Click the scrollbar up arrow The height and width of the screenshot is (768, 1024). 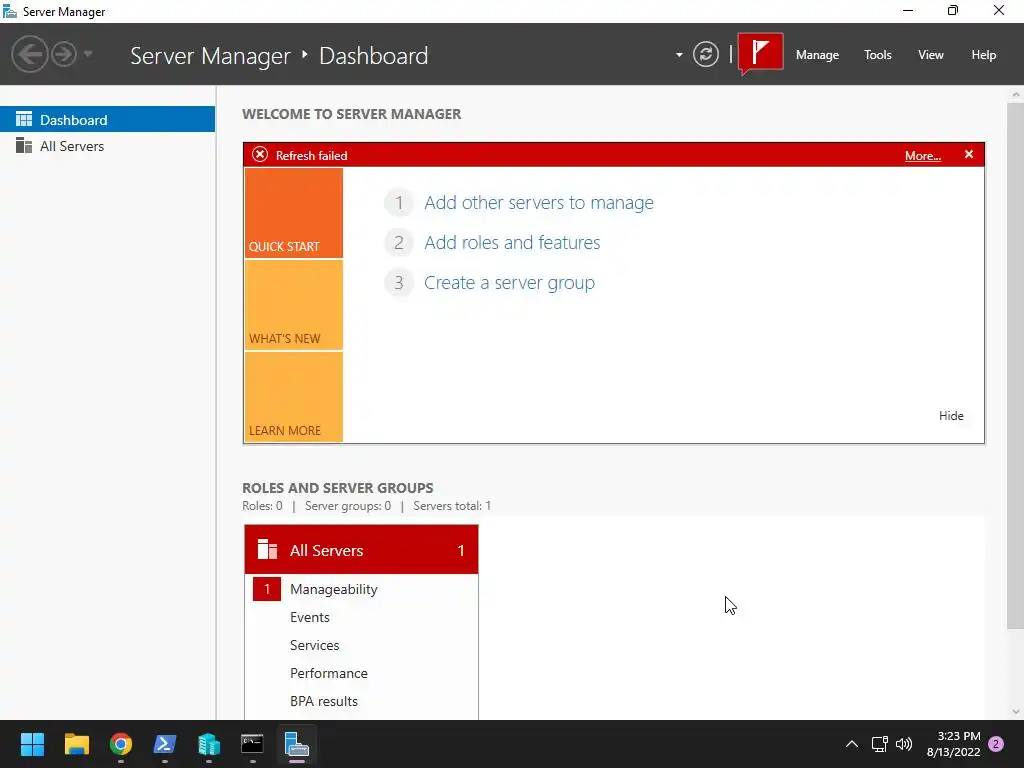1016,95
